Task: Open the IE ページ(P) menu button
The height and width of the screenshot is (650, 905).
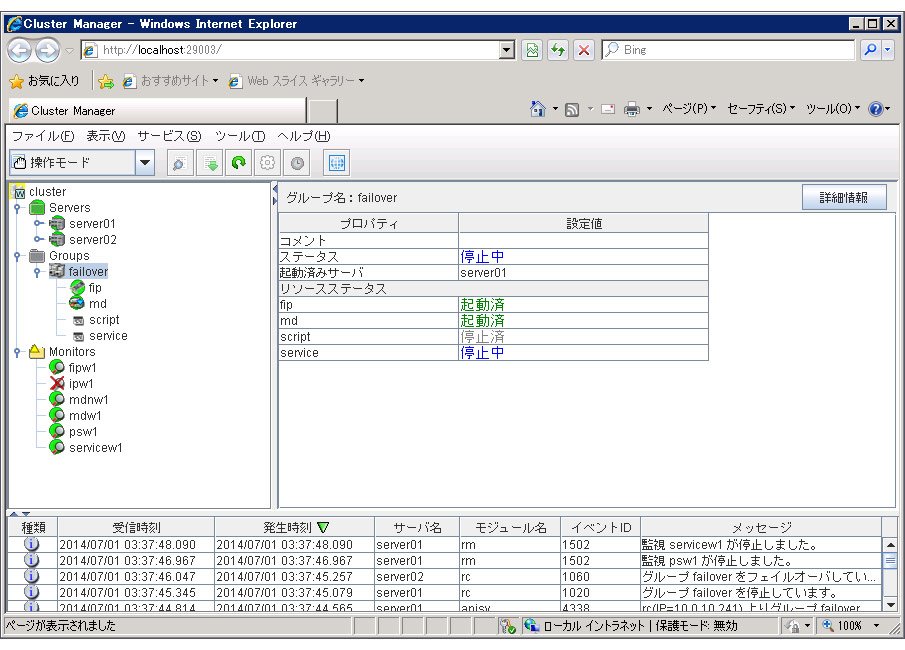Action: (689, 109)
